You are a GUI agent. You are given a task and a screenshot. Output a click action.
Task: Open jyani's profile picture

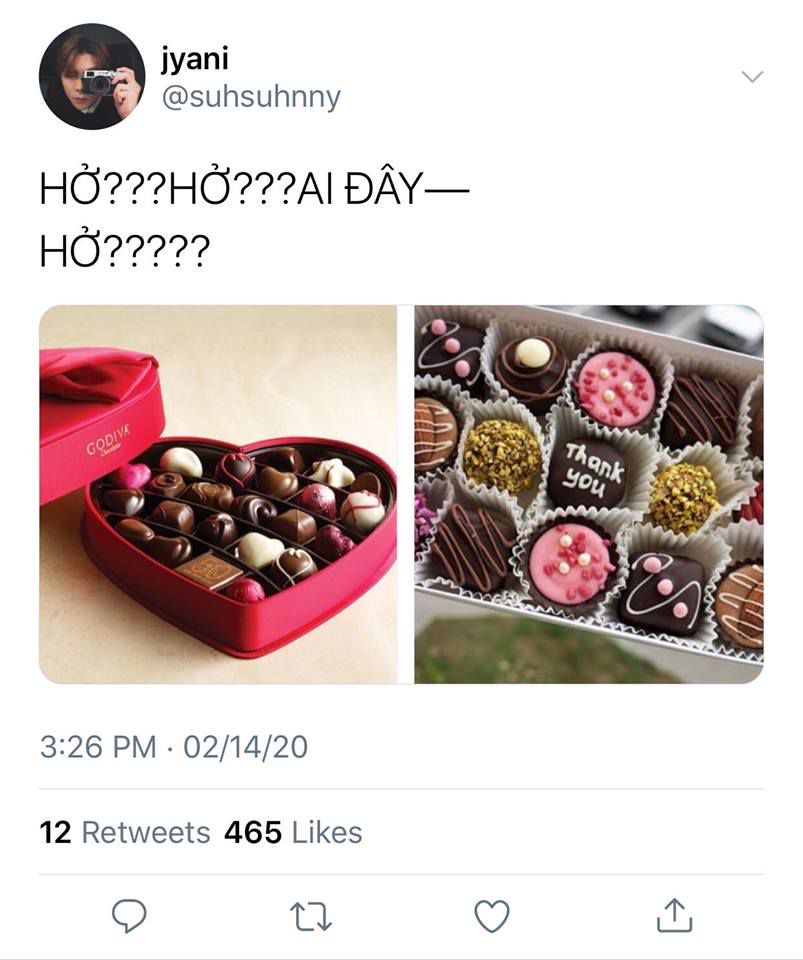coord(92,77)
